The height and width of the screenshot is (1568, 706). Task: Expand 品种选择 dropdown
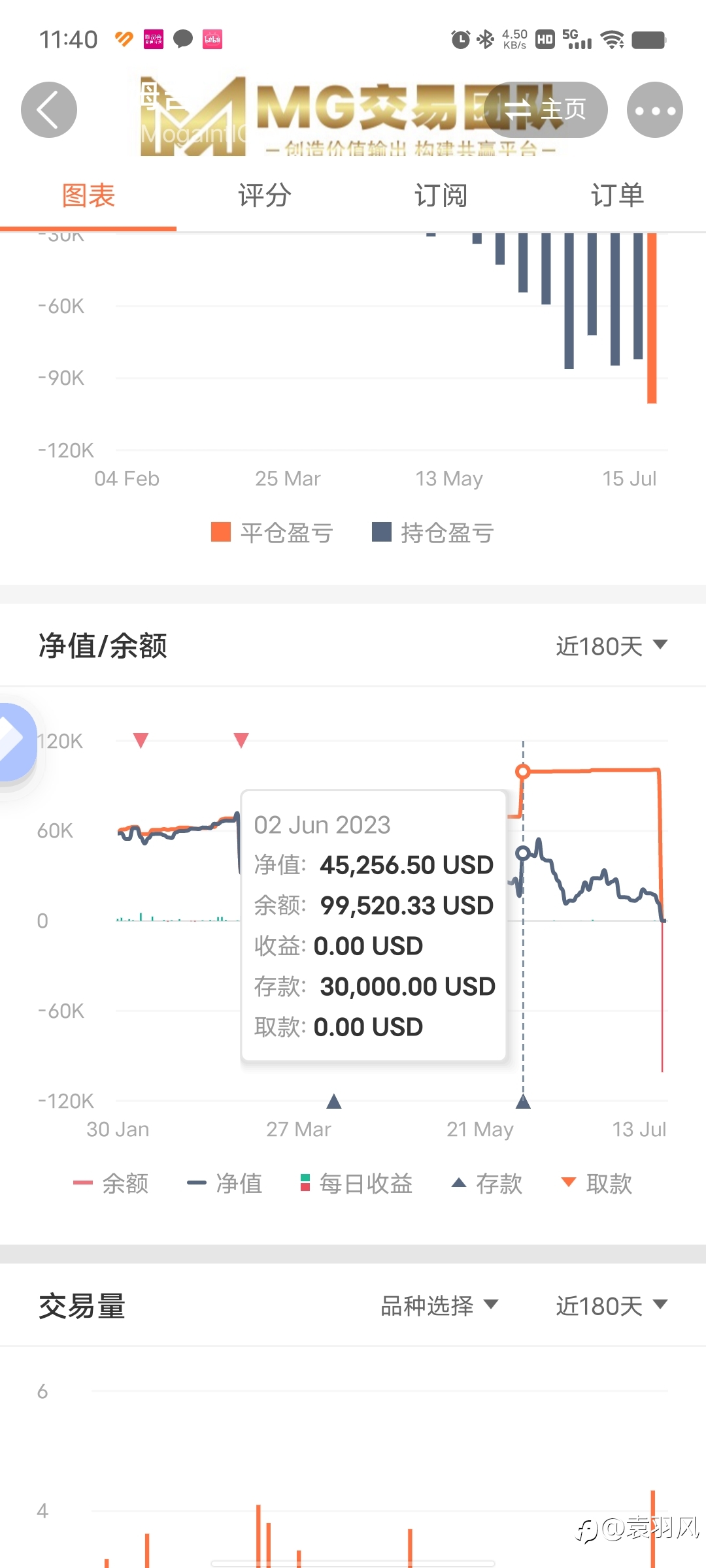click(x=439, y=1306)
